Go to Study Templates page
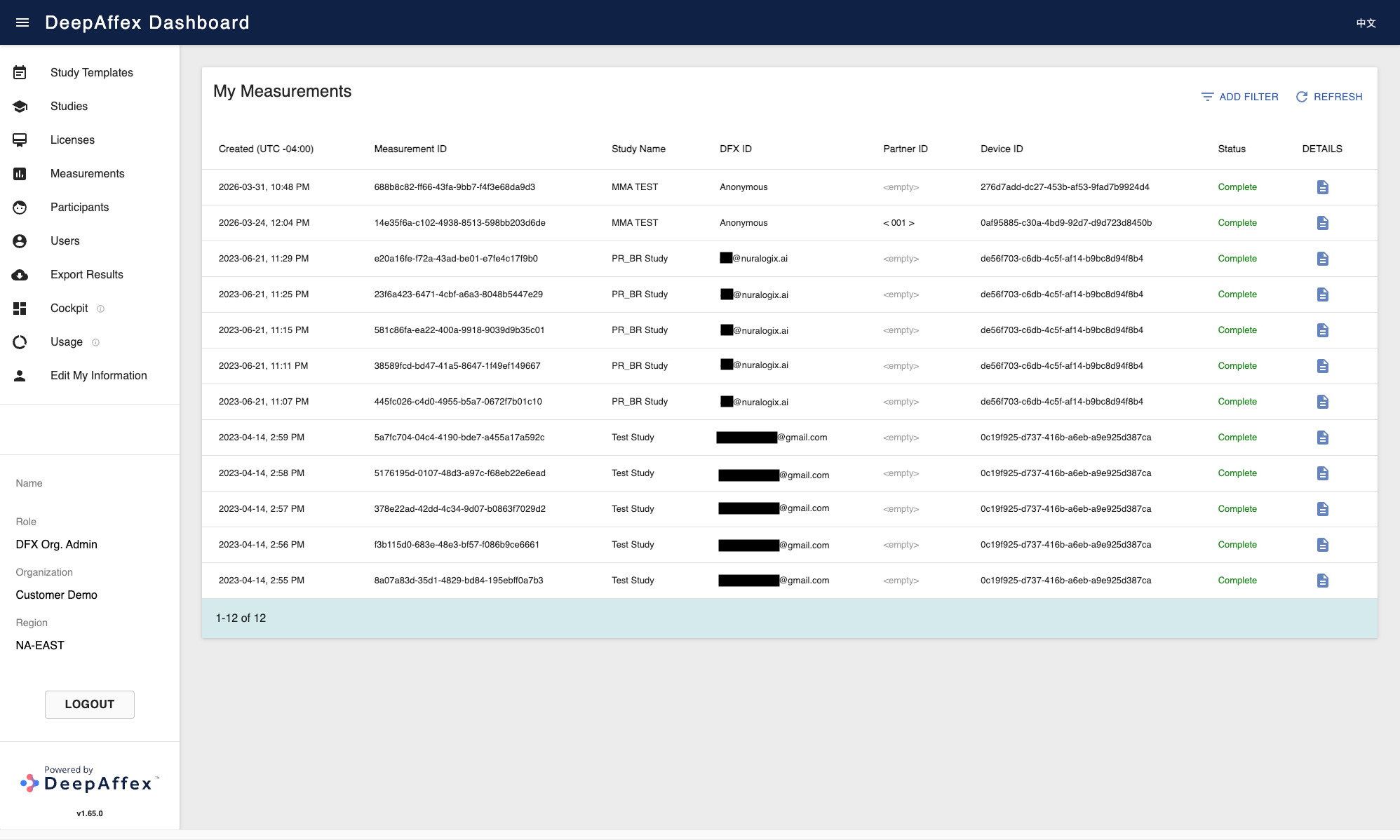 click(91, 72)
